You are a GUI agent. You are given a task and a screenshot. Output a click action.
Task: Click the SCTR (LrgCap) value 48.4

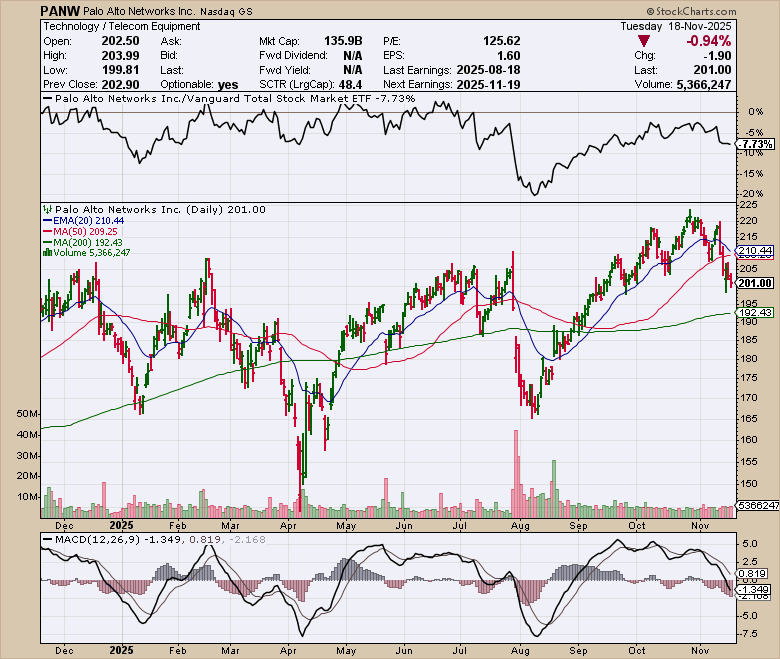(350, 85)
